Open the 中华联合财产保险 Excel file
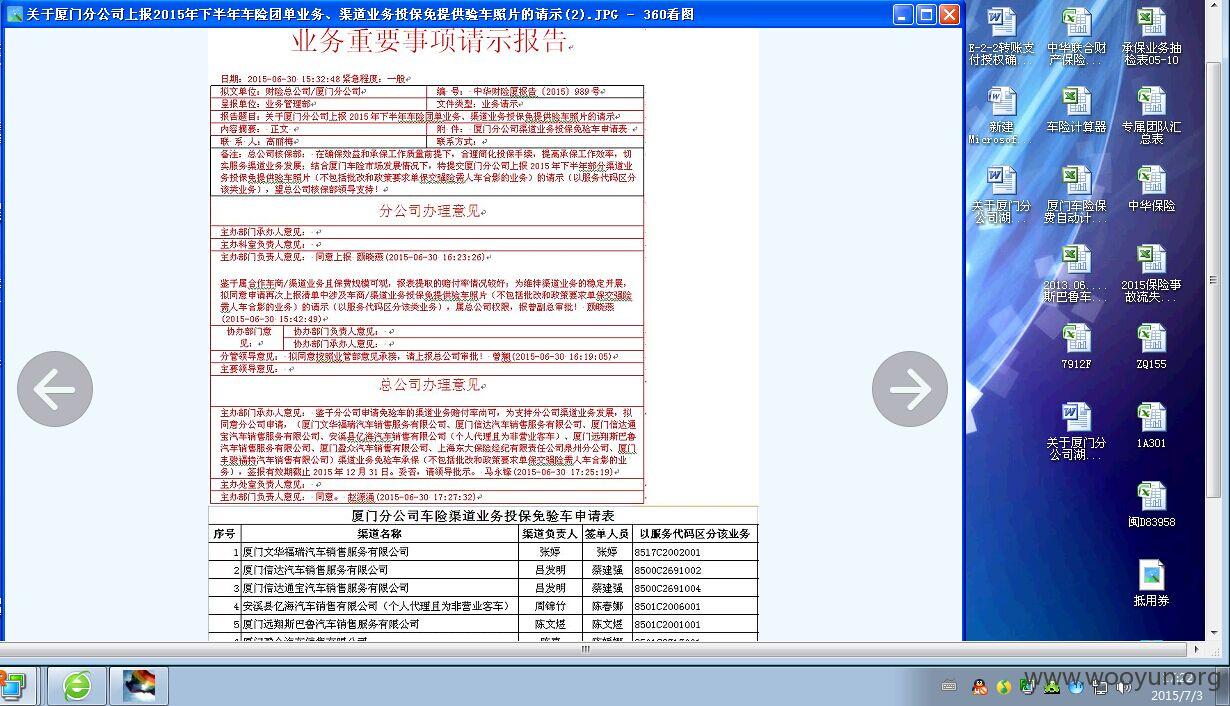Screen dimensions: 1230x706 coord(1076,37)
